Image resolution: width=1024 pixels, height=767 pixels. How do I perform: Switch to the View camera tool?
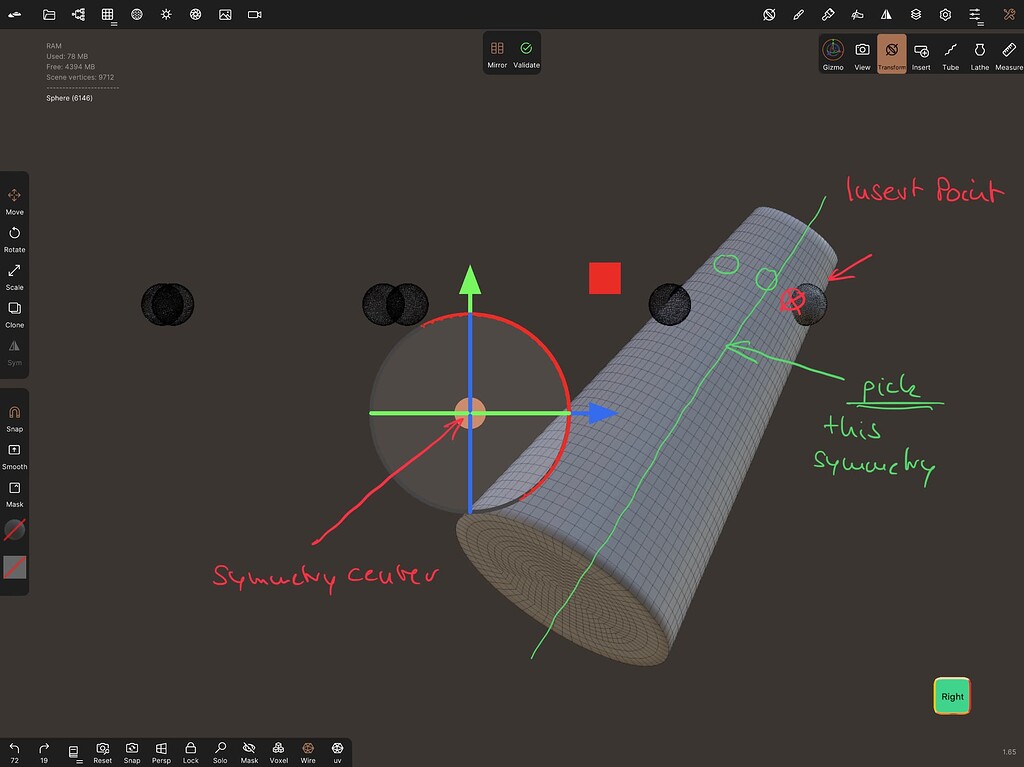point(861,54)
